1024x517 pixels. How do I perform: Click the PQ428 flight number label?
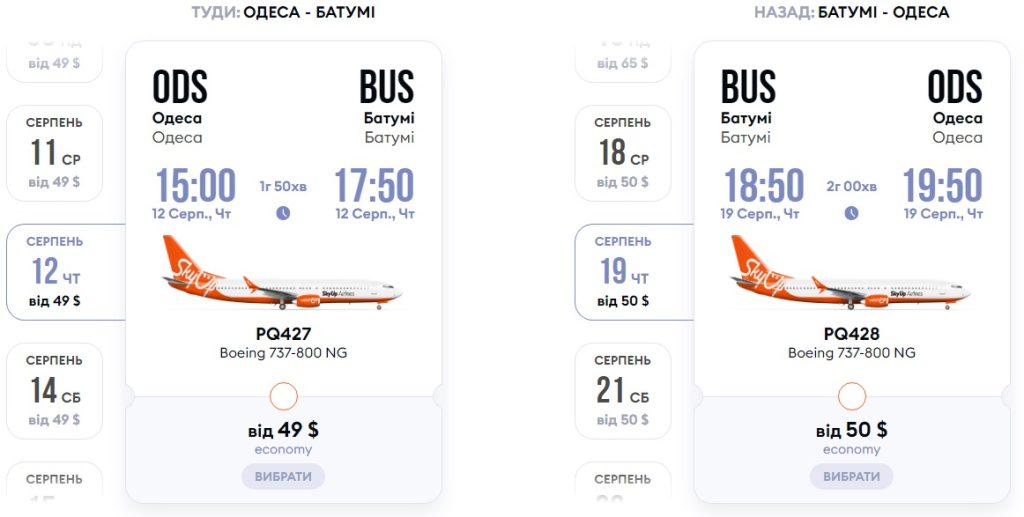pyautogui.click(x=851, y=334)
